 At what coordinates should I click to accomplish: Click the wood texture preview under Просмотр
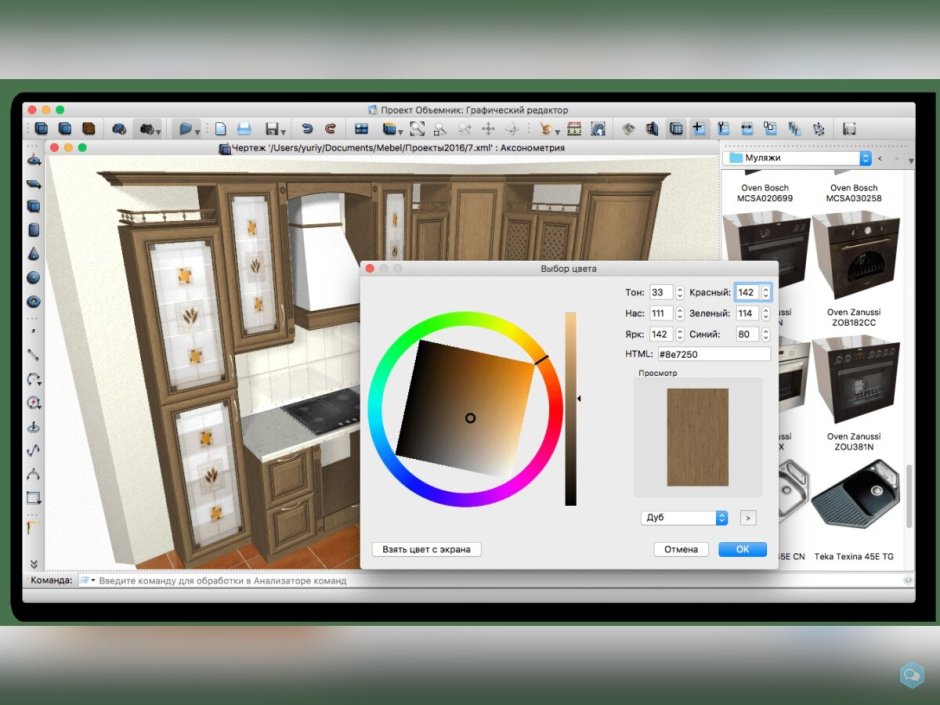(698, 437)
